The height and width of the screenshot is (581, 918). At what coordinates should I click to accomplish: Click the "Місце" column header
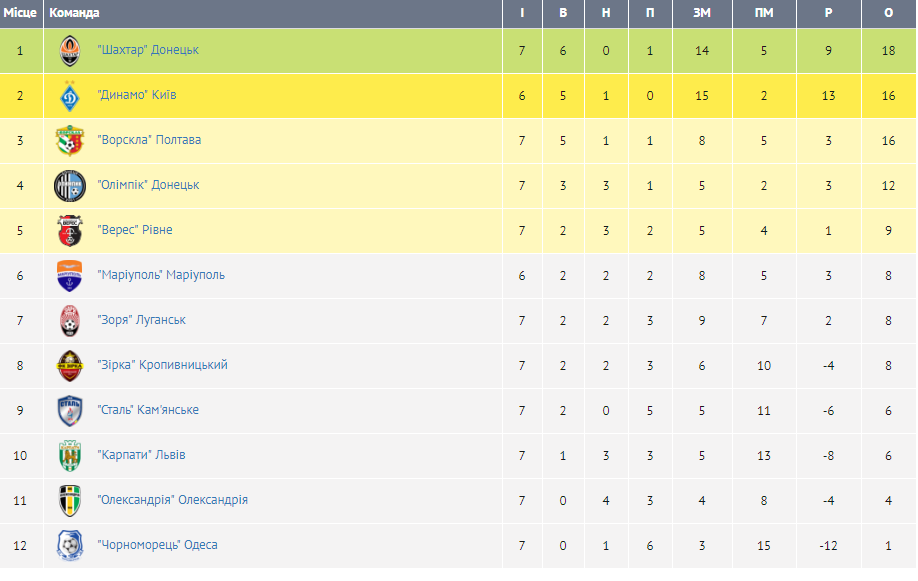pos(20,13)
